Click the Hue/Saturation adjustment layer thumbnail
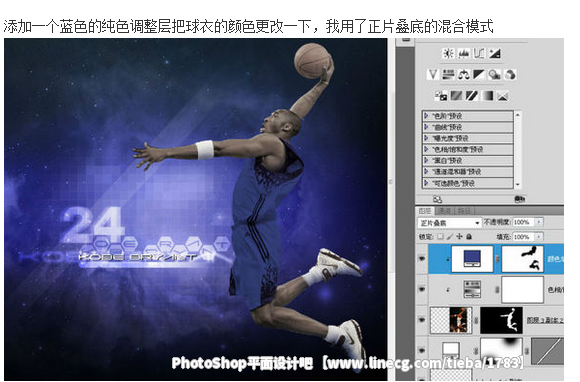This screenshot has width=580, height=382. tap(472, 289)
